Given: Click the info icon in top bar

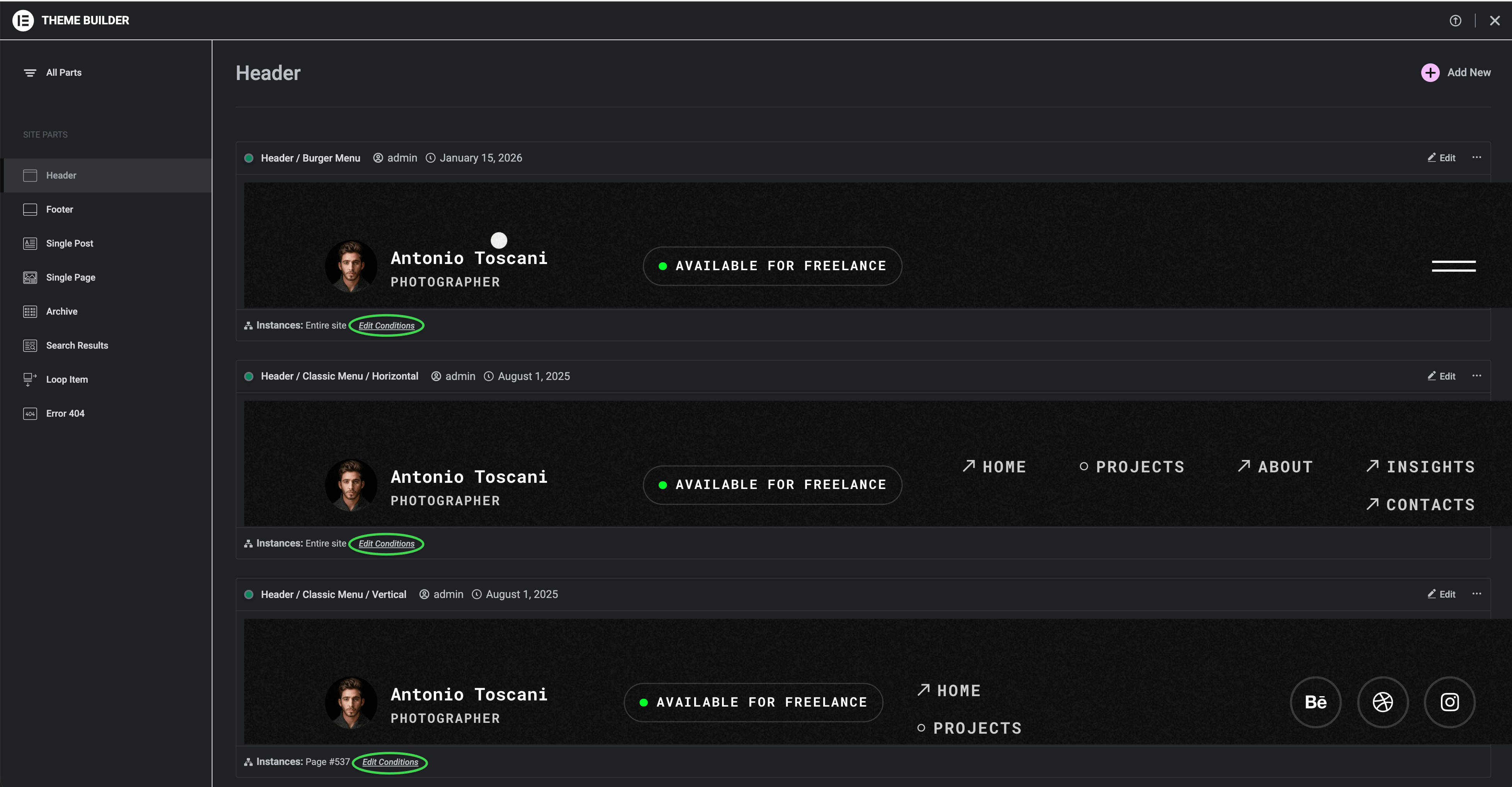Looking at the screenshot, I should click(1455, 20).
